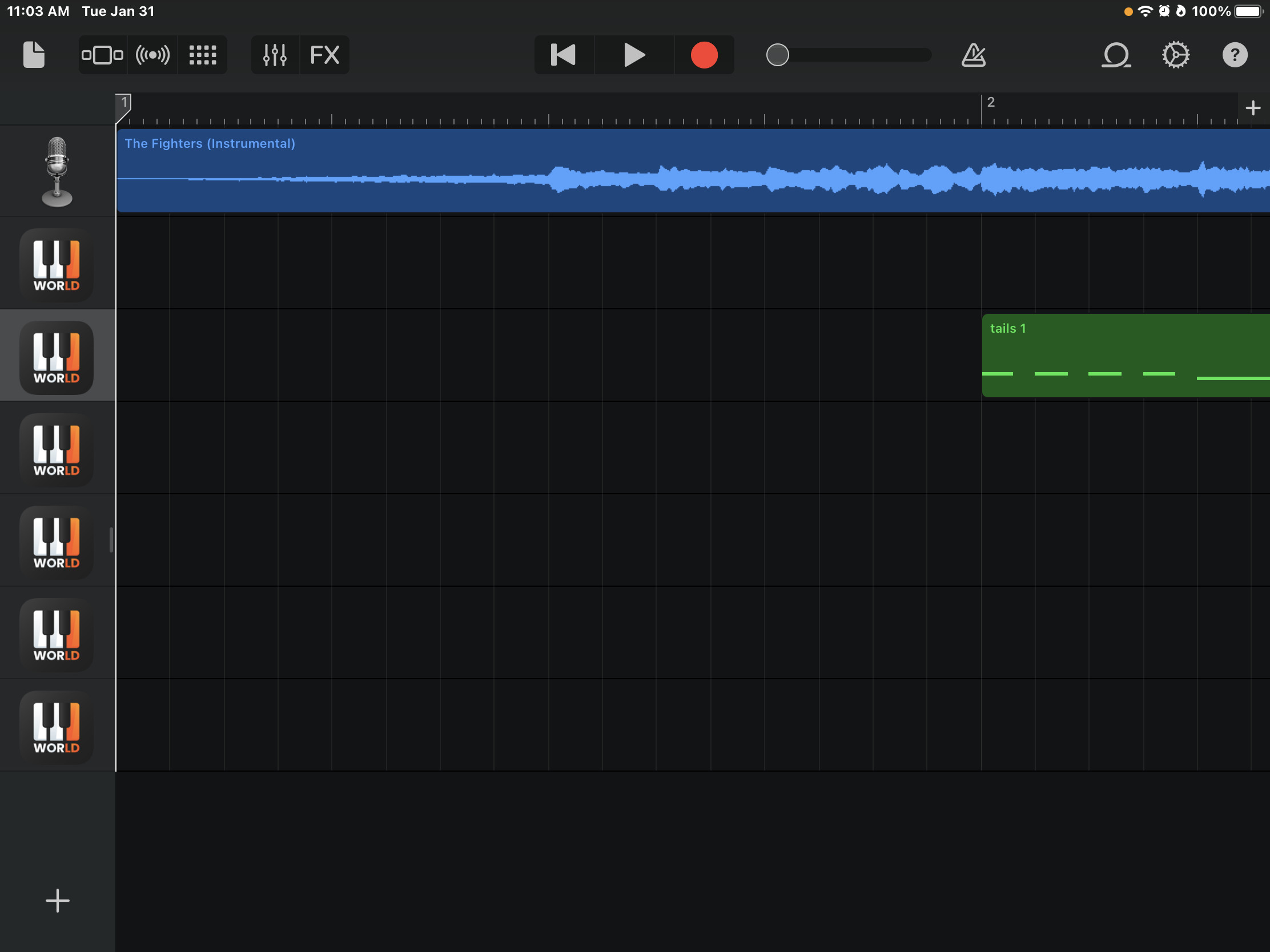Adjust the master volume slider

(x=778, y=55)
